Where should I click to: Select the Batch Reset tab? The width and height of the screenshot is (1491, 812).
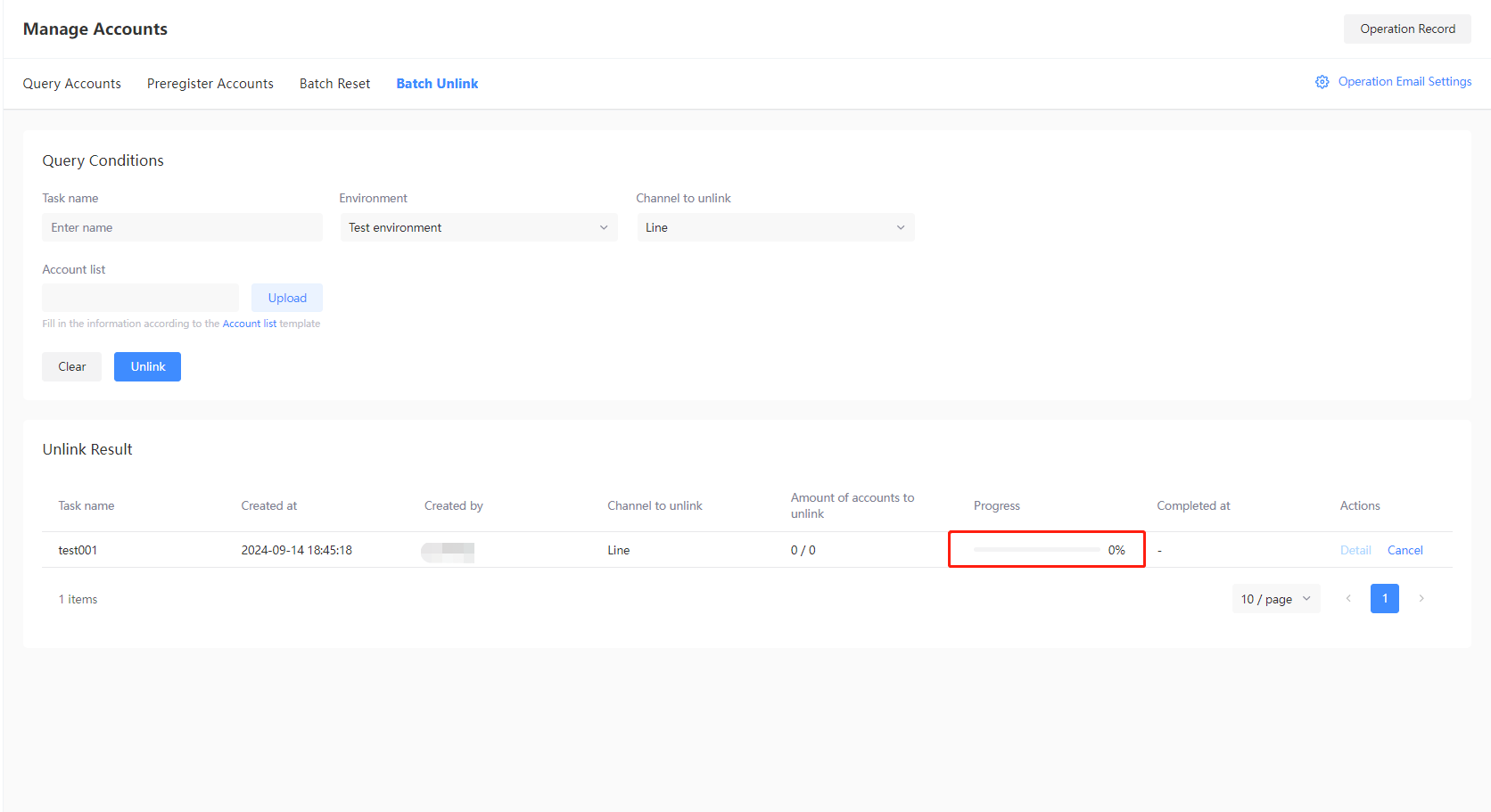coord(334,84)
